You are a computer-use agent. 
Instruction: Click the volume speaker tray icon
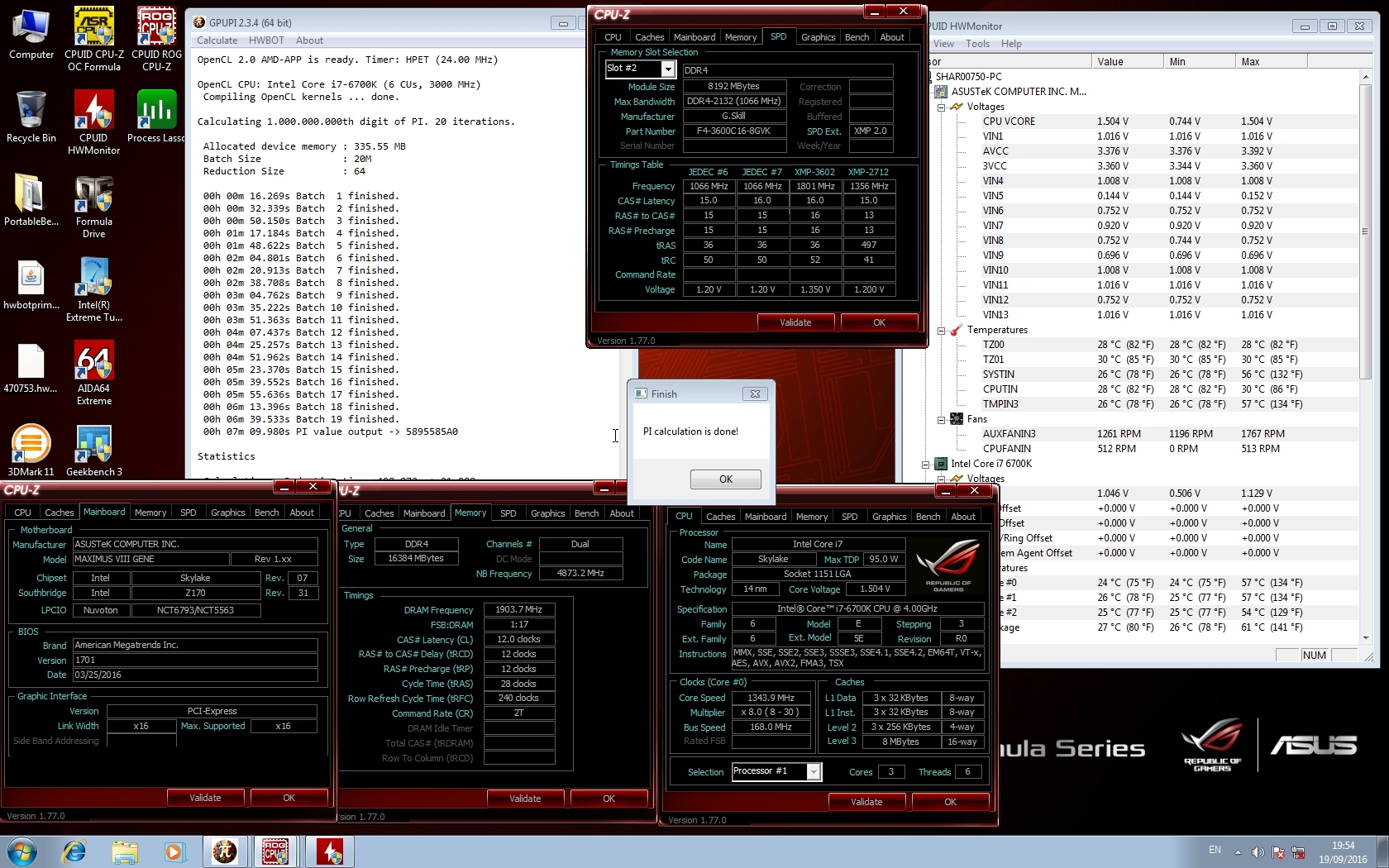(1258, 852)
